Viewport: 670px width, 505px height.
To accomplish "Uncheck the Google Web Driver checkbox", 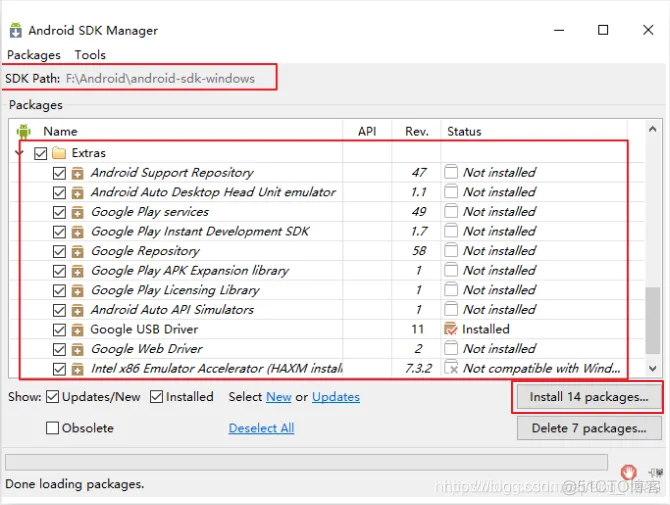I will point(59,349).
